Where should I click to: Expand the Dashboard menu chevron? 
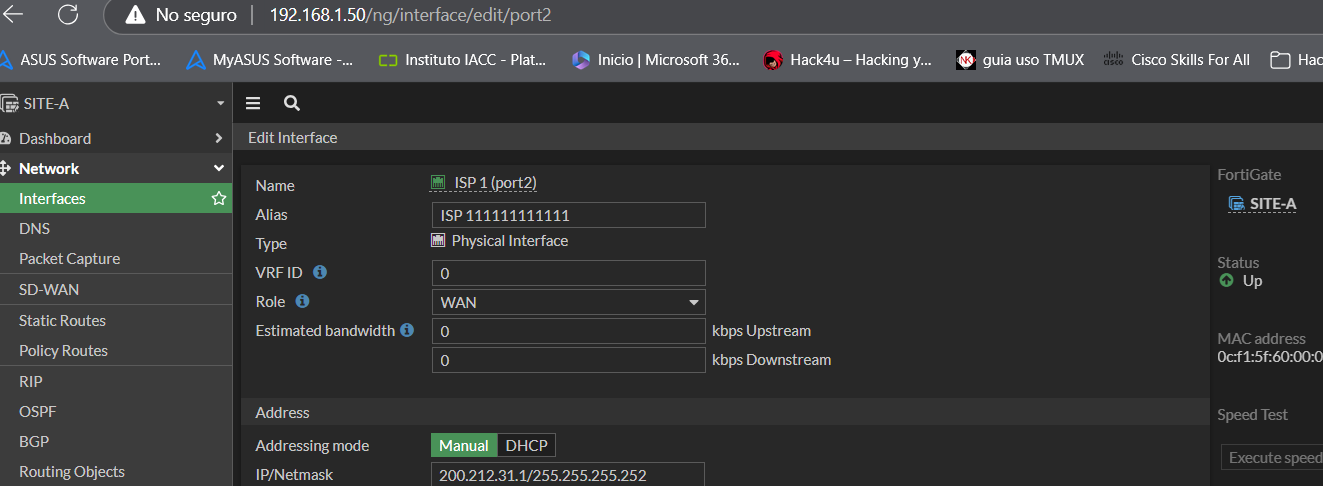pos(219,139)
